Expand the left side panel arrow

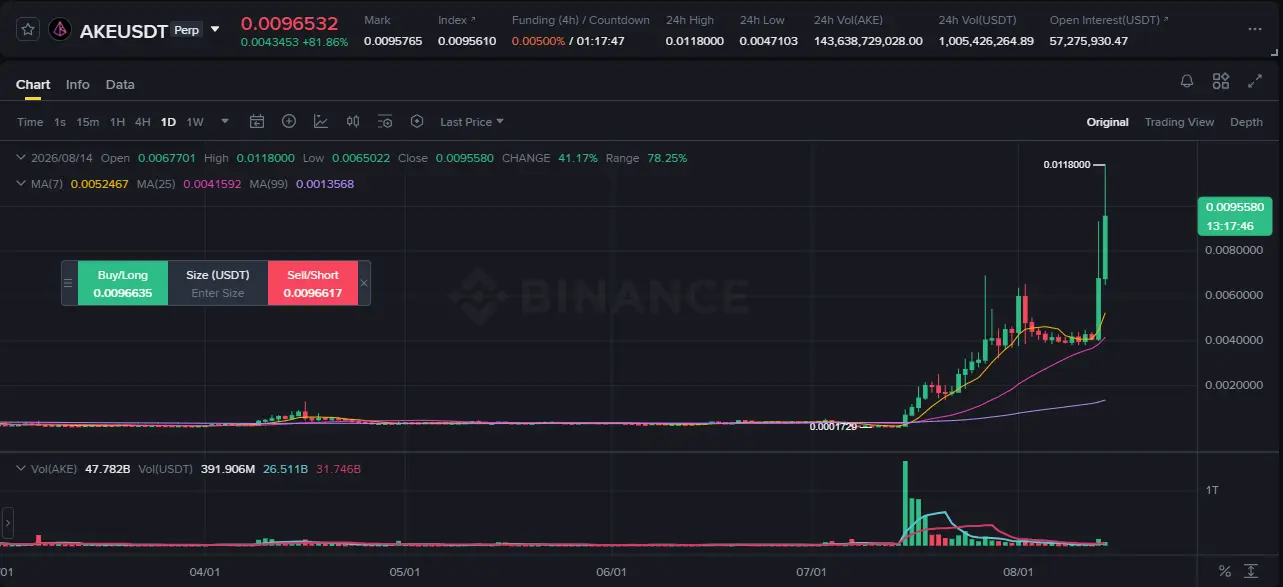6,522
